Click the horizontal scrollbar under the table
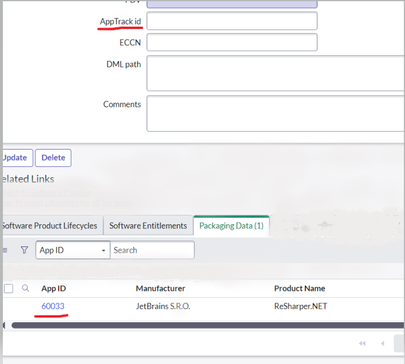This screenshot has height=364, width=405. coord(207,325)
